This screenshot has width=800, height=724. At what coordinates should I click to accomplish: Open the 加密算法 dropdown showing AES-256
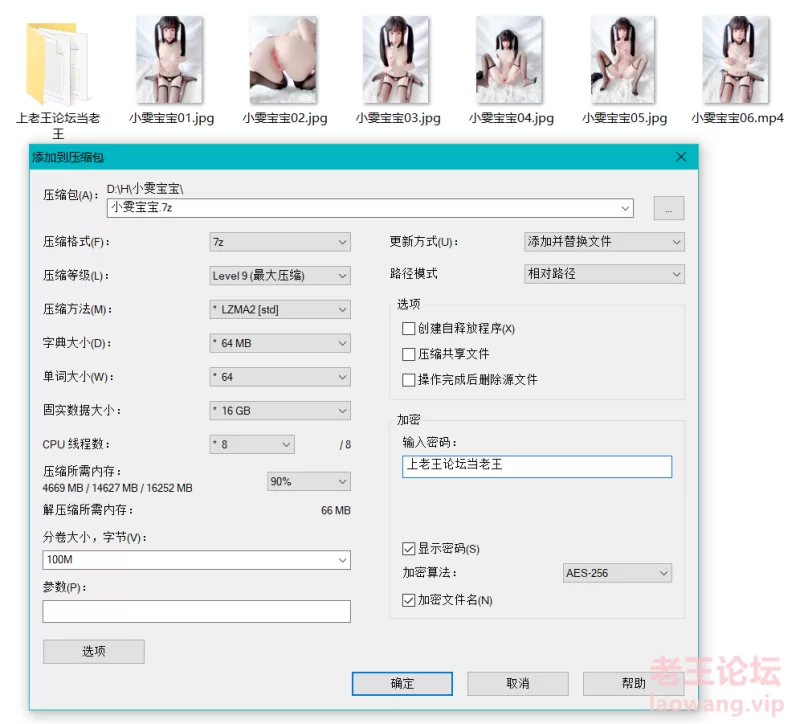point(617,573)
